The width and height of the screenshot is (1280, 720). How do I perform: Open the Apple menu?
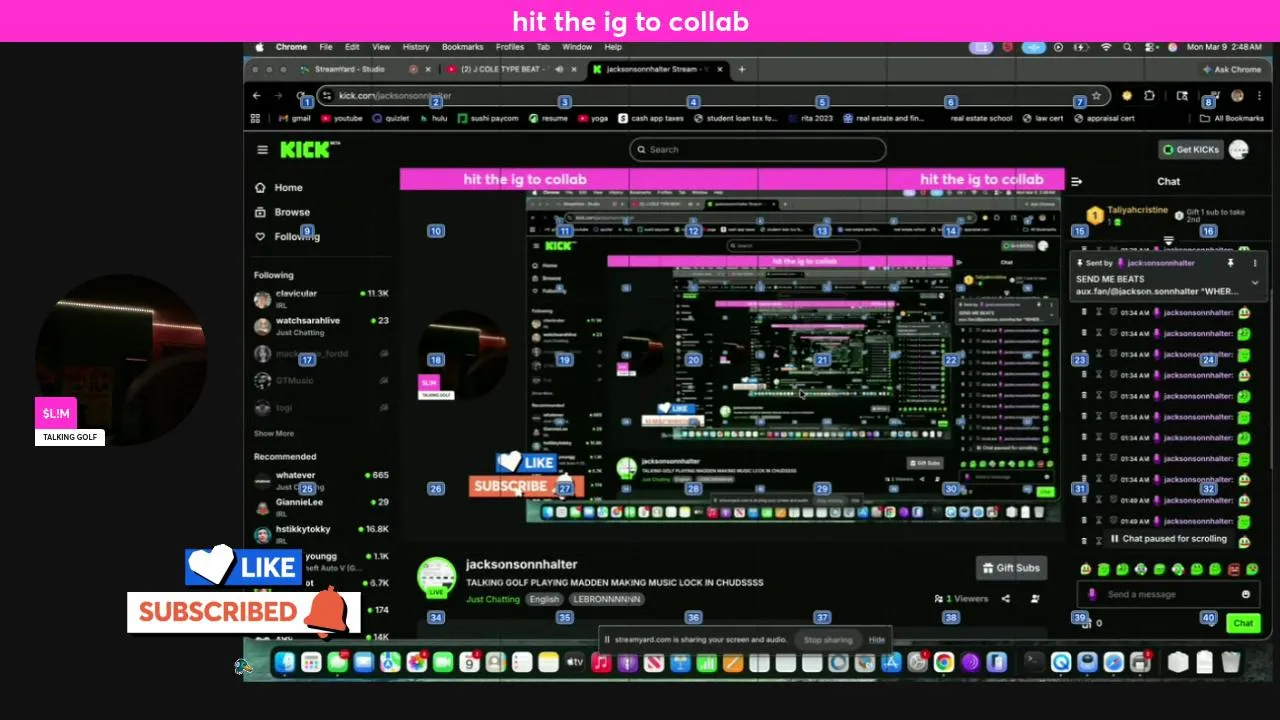pos(259,47)
